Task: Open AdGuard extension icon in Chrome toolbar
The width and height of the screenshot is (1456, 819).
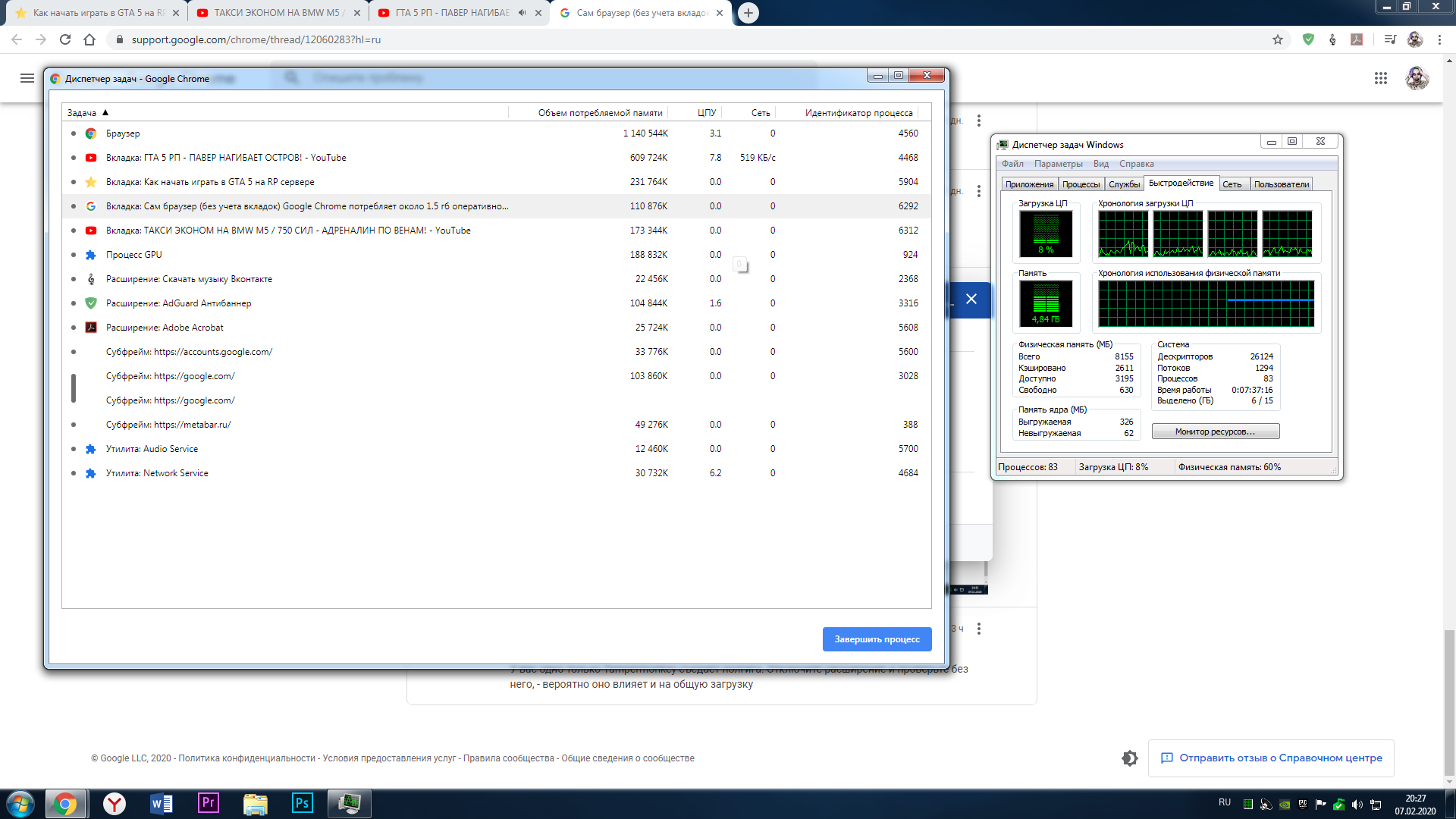Action: click(x=1308, y=39)
